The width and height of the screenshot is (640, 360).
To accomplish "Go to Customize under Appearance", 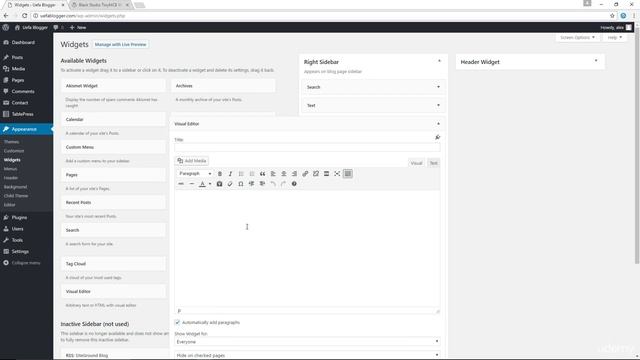I will pos(14,151).
